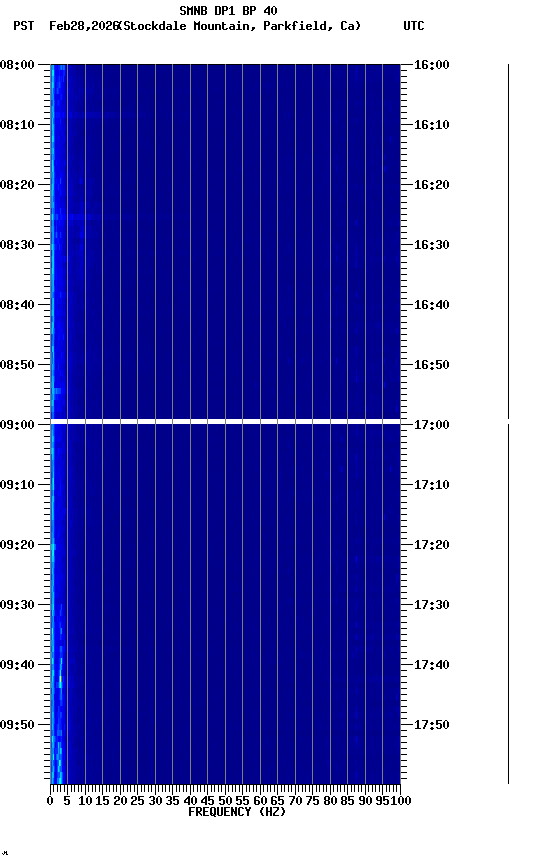The image size is (552, 864).
Task: Click the '85' frequency axis label
Action: click(347, 802)
